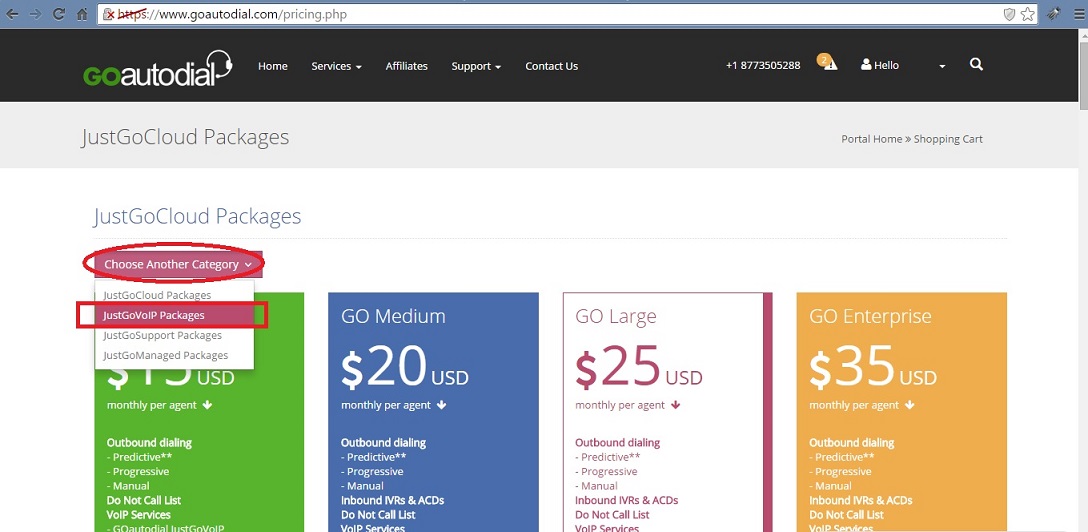
Task: Click the browser home icon
Action: point(82,14)
